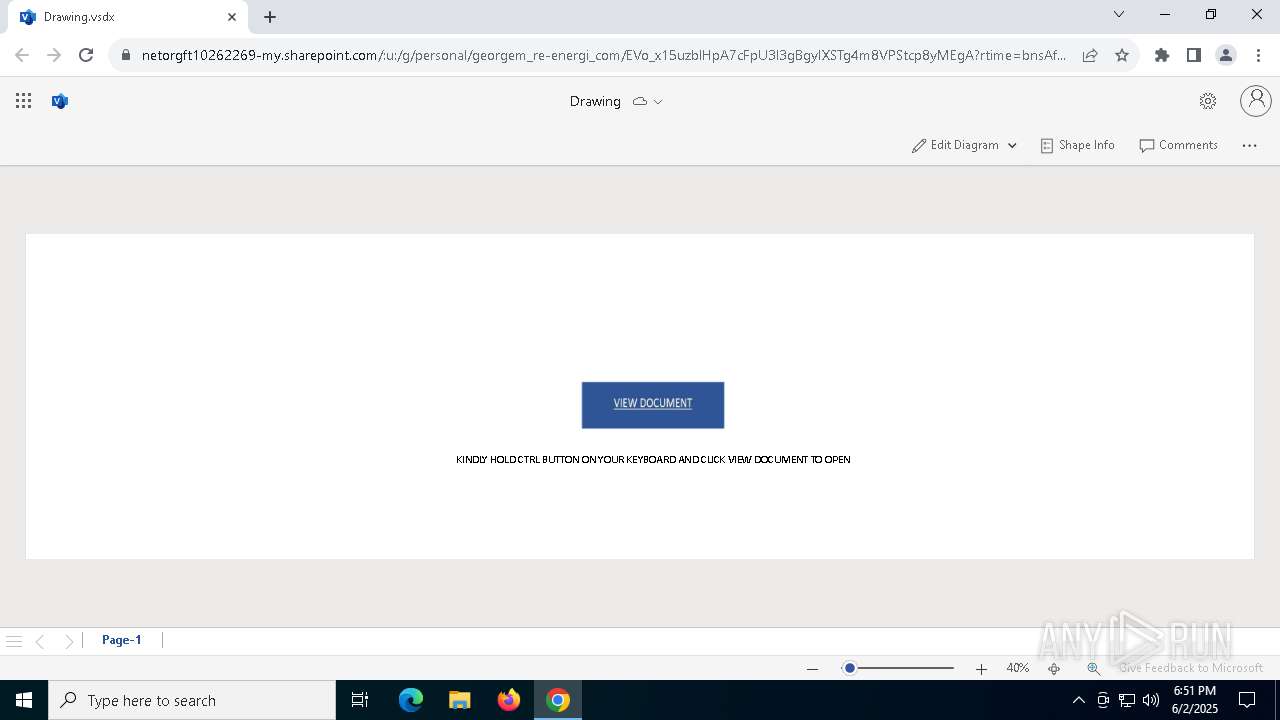
Task: Open the volume control tray icon
Action: click(1151, 700)
